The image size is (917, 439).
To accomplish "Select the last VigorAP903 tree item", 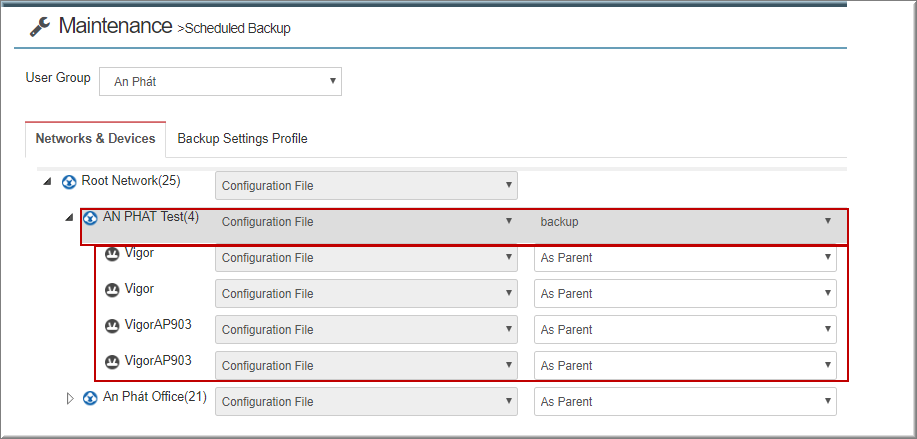I will pyautogui.click(x=158, y=360).
